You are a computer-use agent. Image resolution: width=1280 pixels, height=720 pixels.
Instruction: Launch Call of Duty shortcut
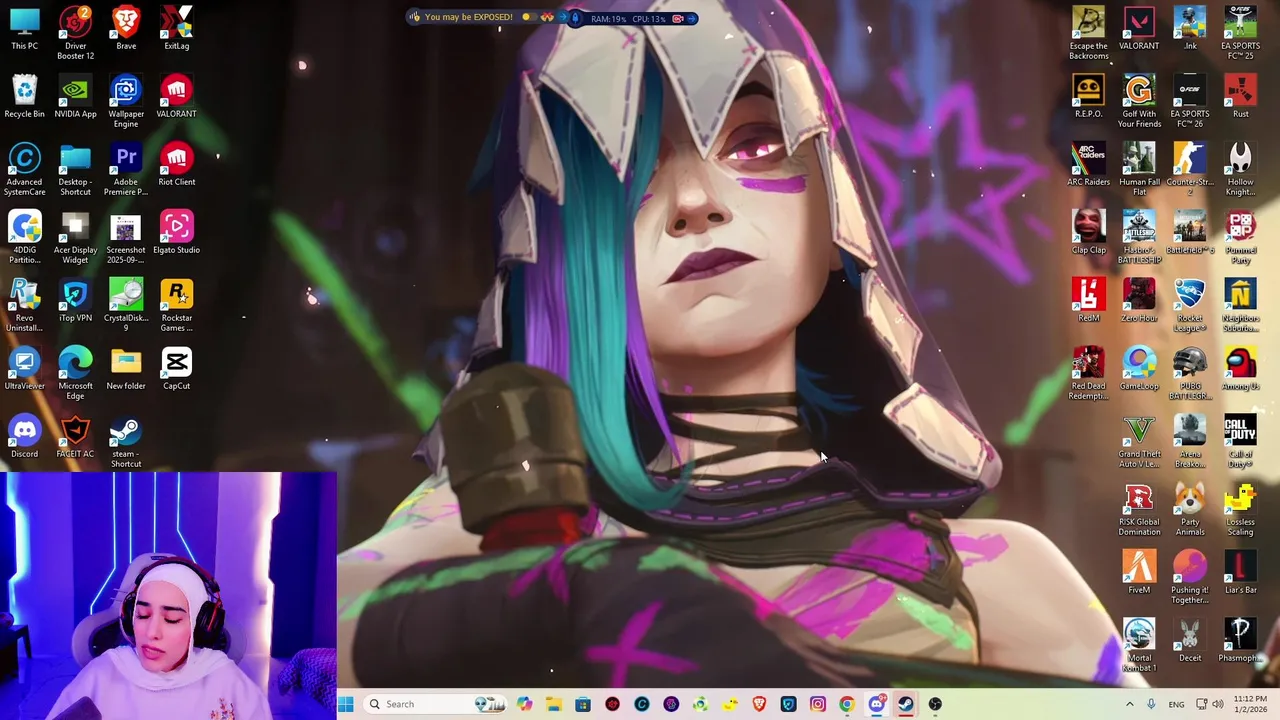[x=1240, y=441]
